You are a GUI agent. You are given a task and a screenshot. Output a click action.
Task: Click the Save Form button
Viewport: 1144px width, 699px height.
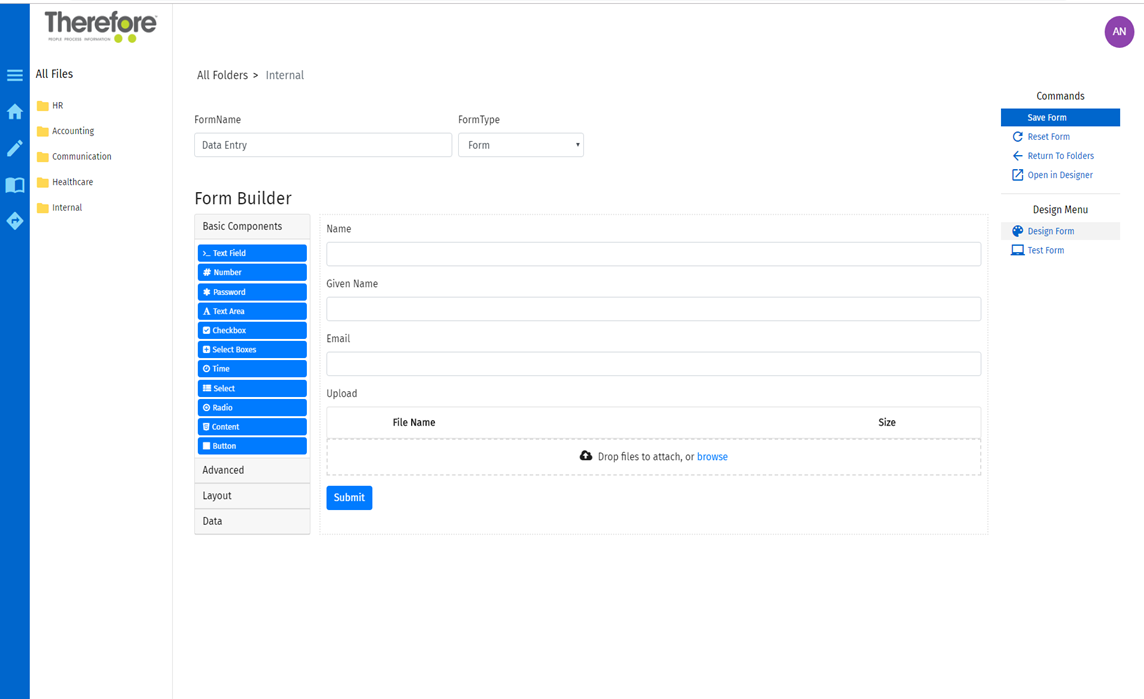click(x=1060, y=117)
